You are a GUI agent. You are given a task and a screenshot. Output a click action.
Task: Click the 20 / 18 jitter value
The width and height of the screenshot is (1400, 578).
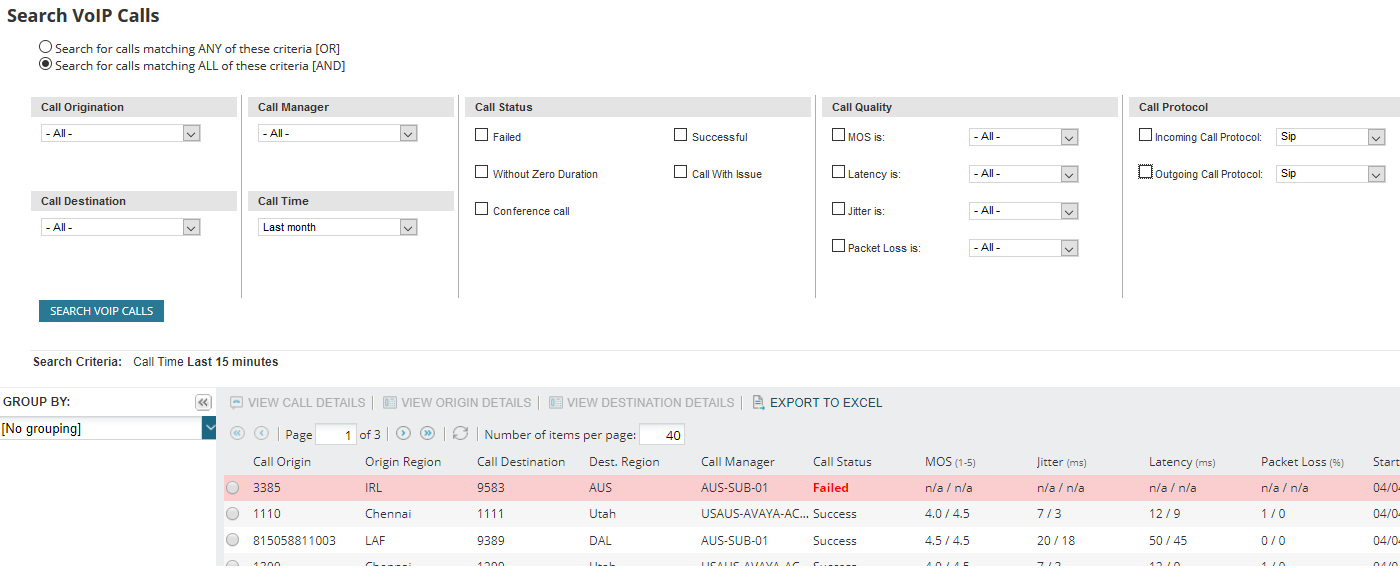[x=1057, y=541]
